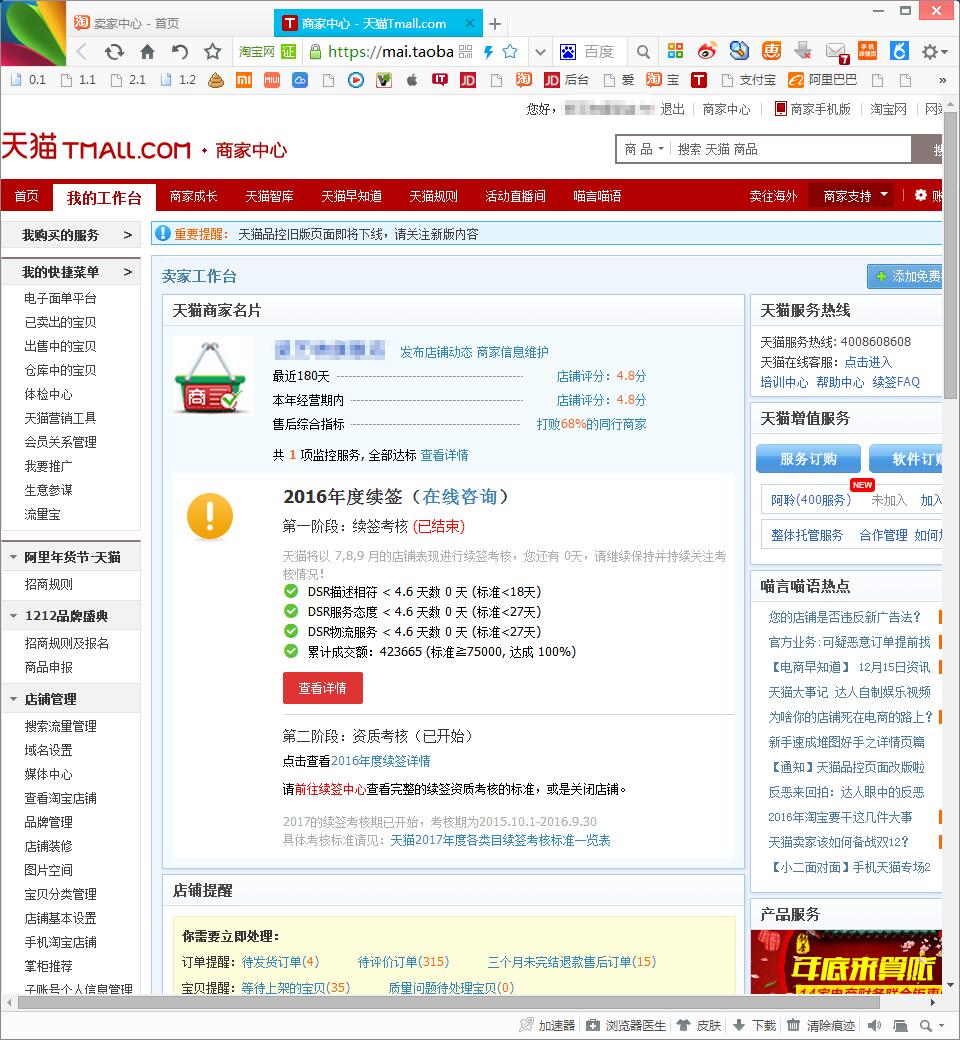Open 在线咨询 link in renewal heading
Viewport: 960px width, 1040px height.
point(460,497)
